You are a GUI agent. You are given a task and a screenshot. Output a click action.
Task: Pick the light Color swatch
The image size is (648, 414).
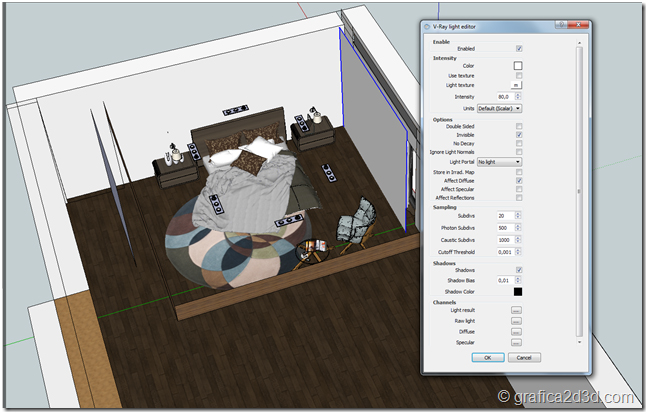coord(518,66)
